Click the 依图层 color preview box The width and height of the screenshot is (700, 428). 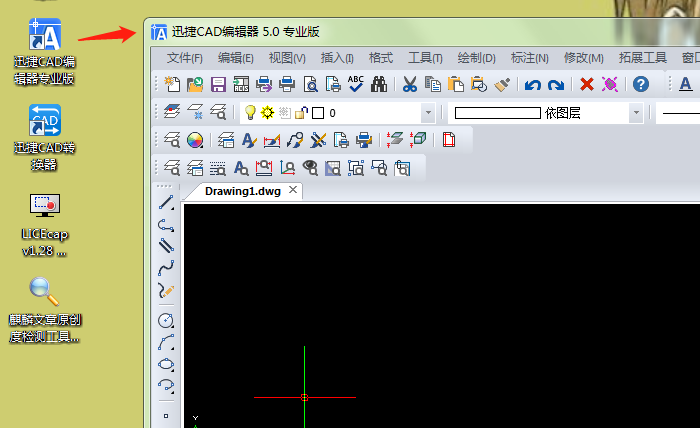coord(497,113)
